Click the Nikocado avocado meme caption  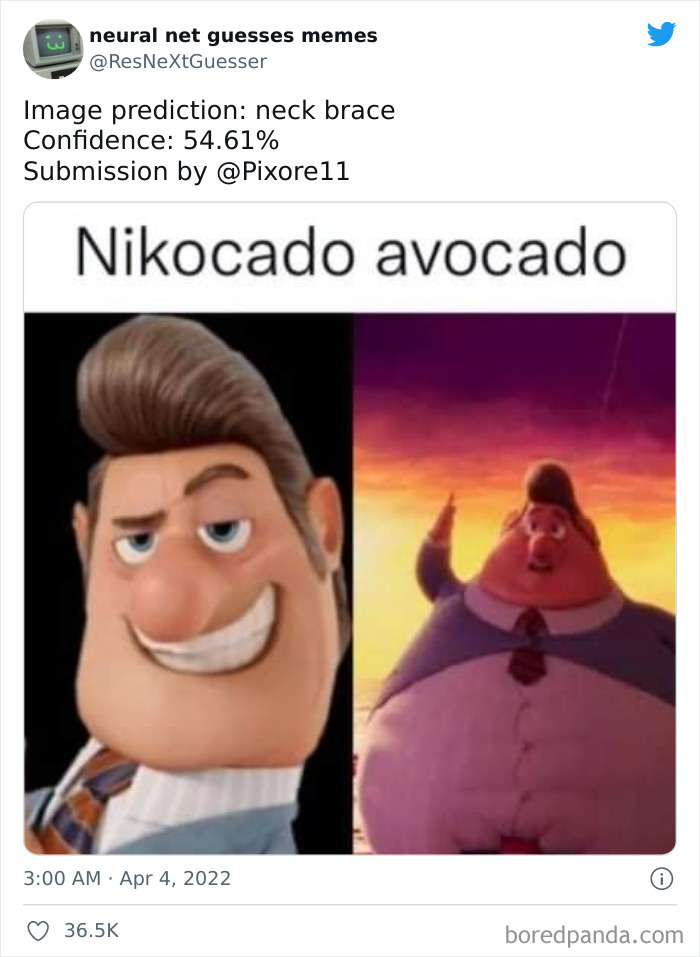350,253
